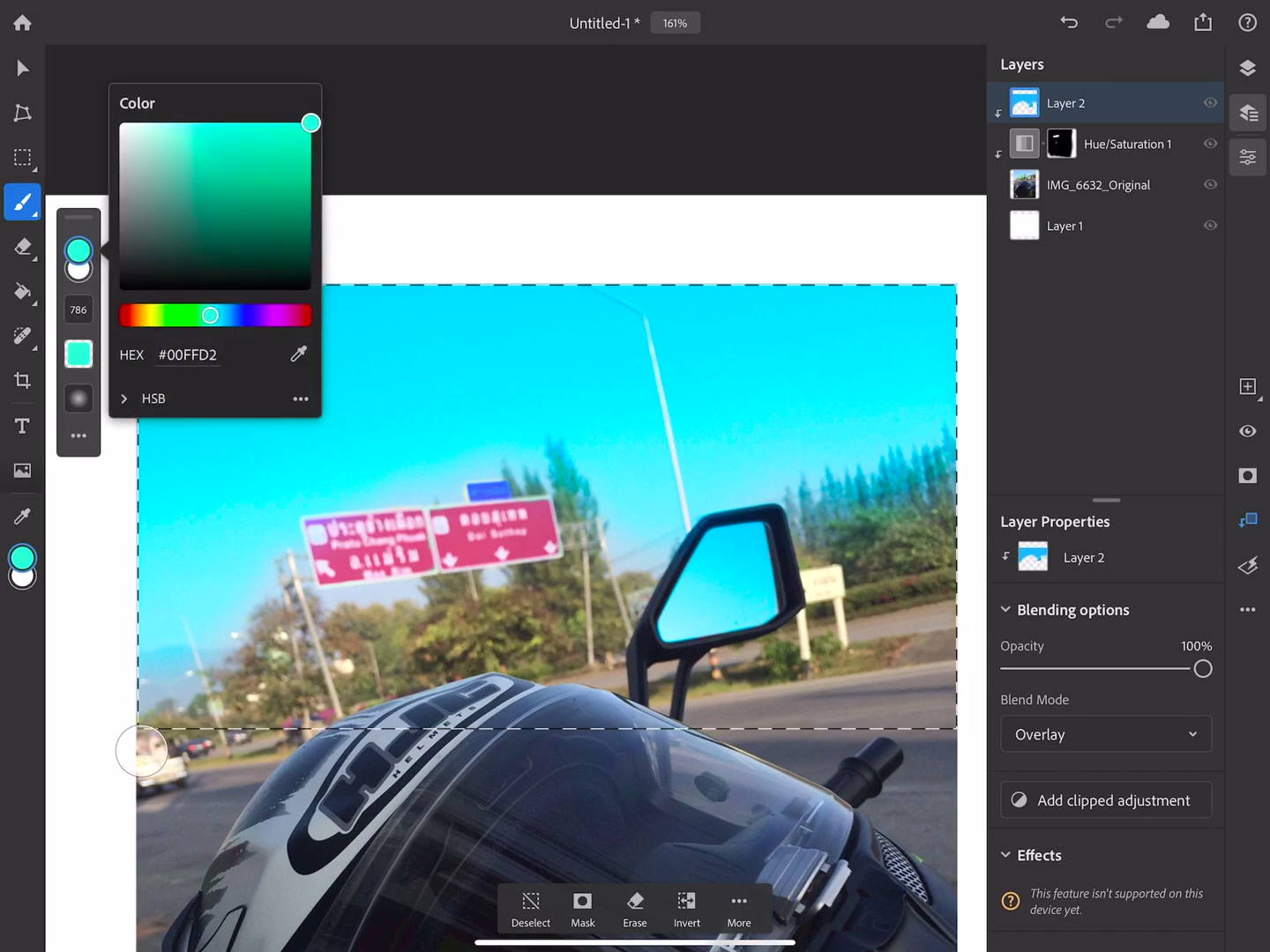
Task: Open the Share/Export menu
Action: tap(1203, 22)
